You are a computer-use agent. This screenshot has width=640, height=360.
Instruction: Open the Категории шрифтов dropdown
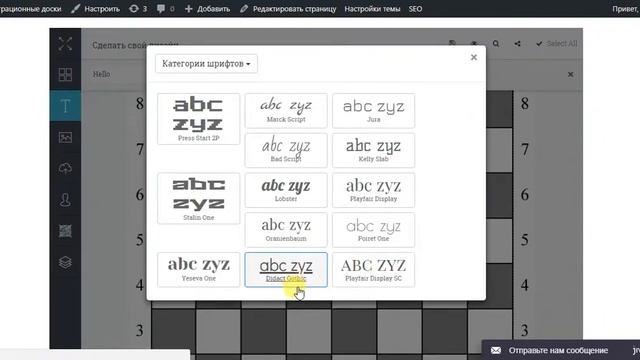pyautogui.click(x=206, y=64)
